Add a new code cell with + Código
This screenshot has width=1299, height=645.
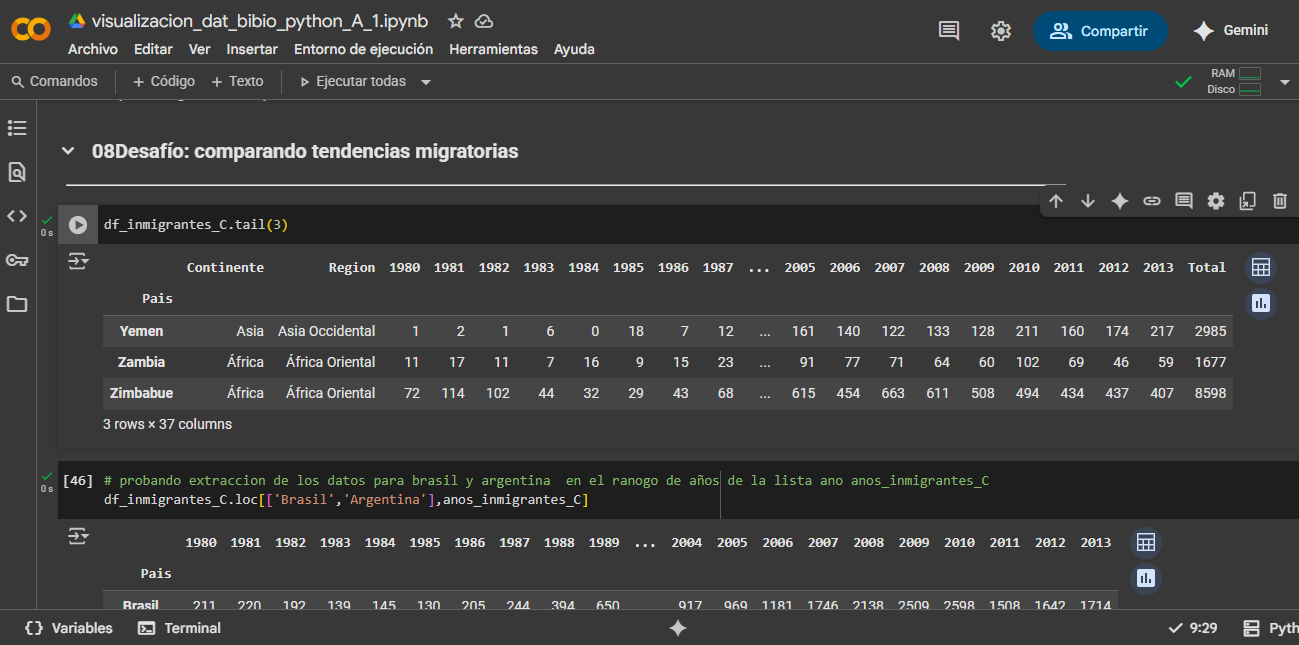164,81
